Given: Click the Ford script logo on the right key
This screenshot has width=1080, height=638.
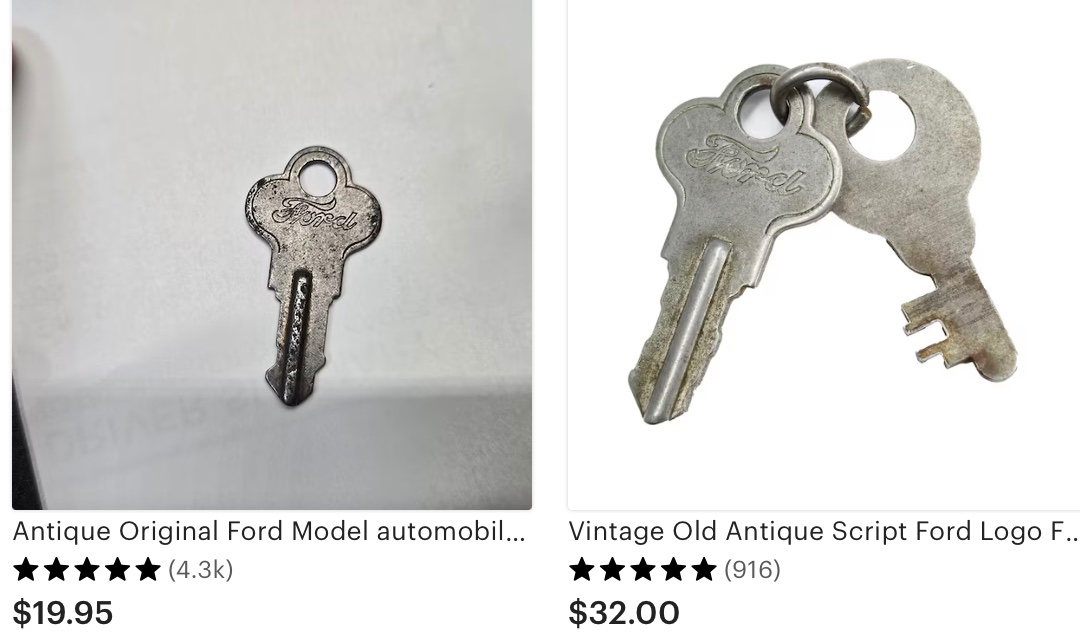Looking at the screenshot, I should click(742, 165).
